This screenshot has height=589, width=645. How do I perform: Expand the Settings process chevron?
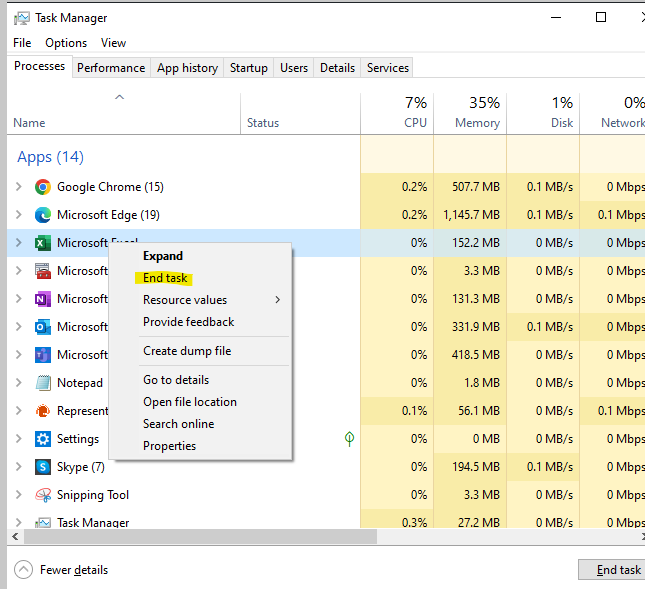(x=19, y=438)
